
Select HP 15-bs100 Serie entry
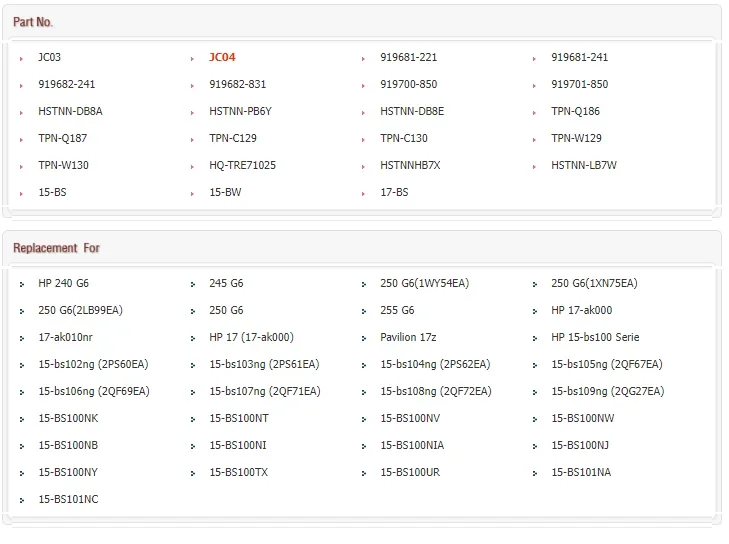[596, 337]
